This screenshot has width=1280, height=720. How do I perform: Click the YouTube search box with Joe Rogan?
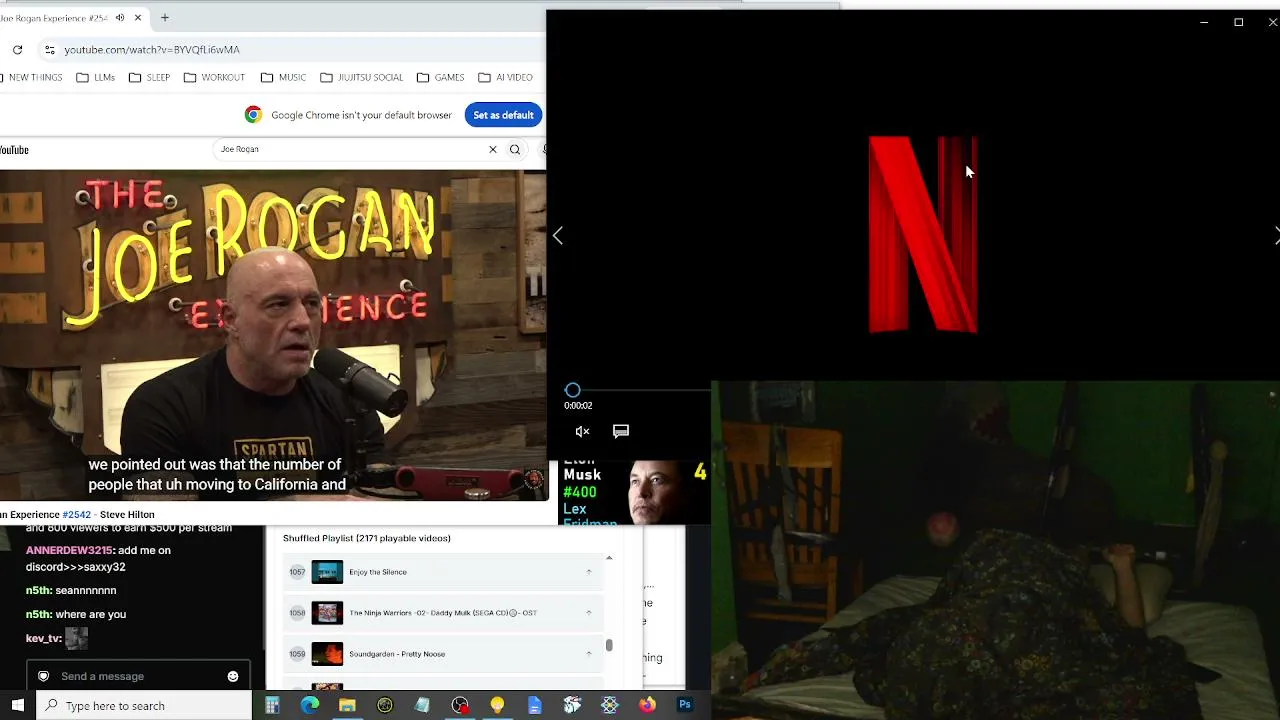click(x=350, y=149)
